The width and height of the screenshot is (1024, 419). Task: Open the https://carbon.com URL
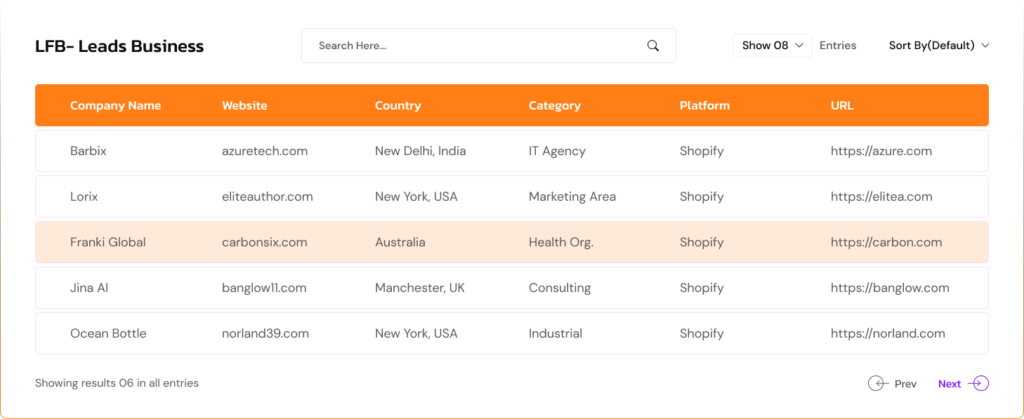pyautogui.click(x=886, y=242)
